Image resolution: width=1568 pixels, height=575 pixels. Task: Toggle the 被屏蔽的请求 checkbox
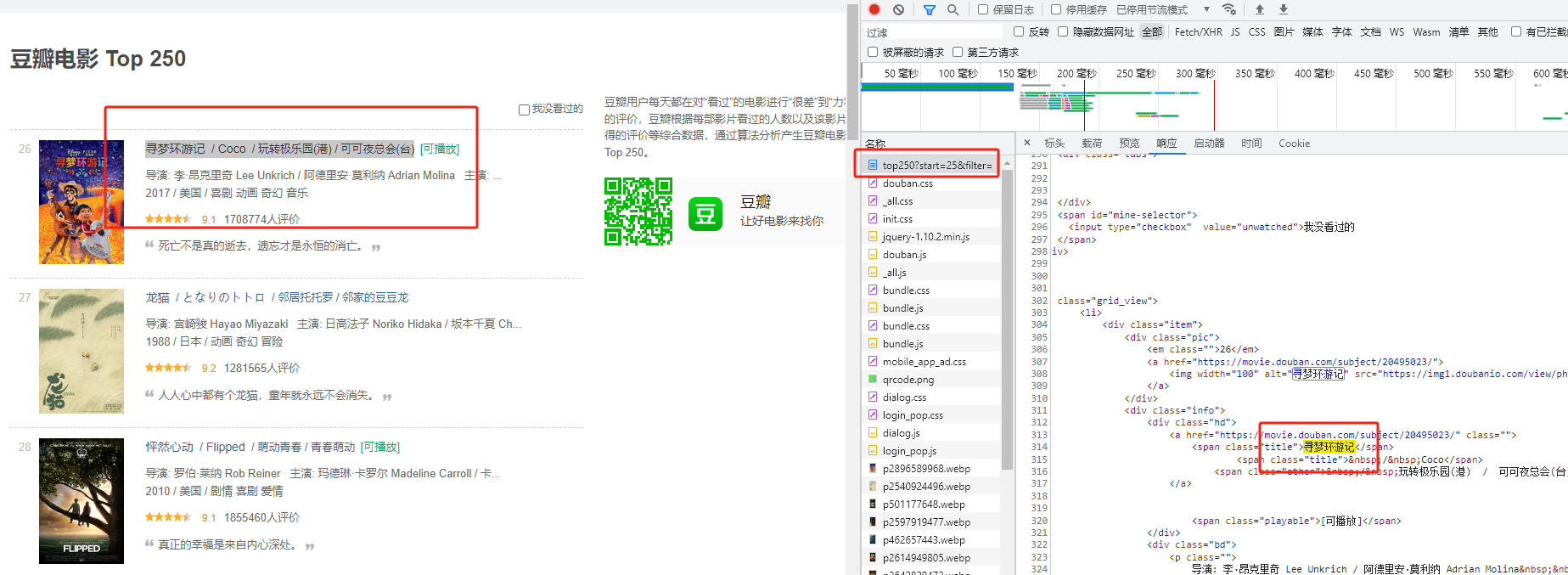873,52
